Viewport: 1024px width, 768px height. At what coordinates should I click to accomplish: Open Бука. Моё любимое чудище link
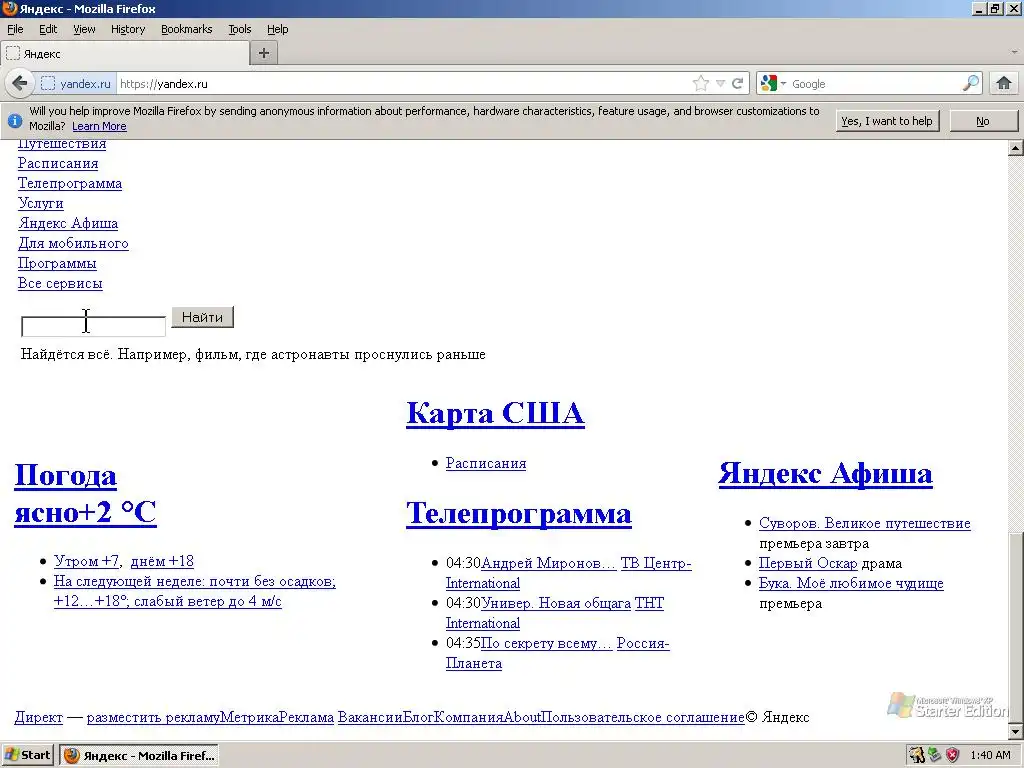(x=851, y=583)
